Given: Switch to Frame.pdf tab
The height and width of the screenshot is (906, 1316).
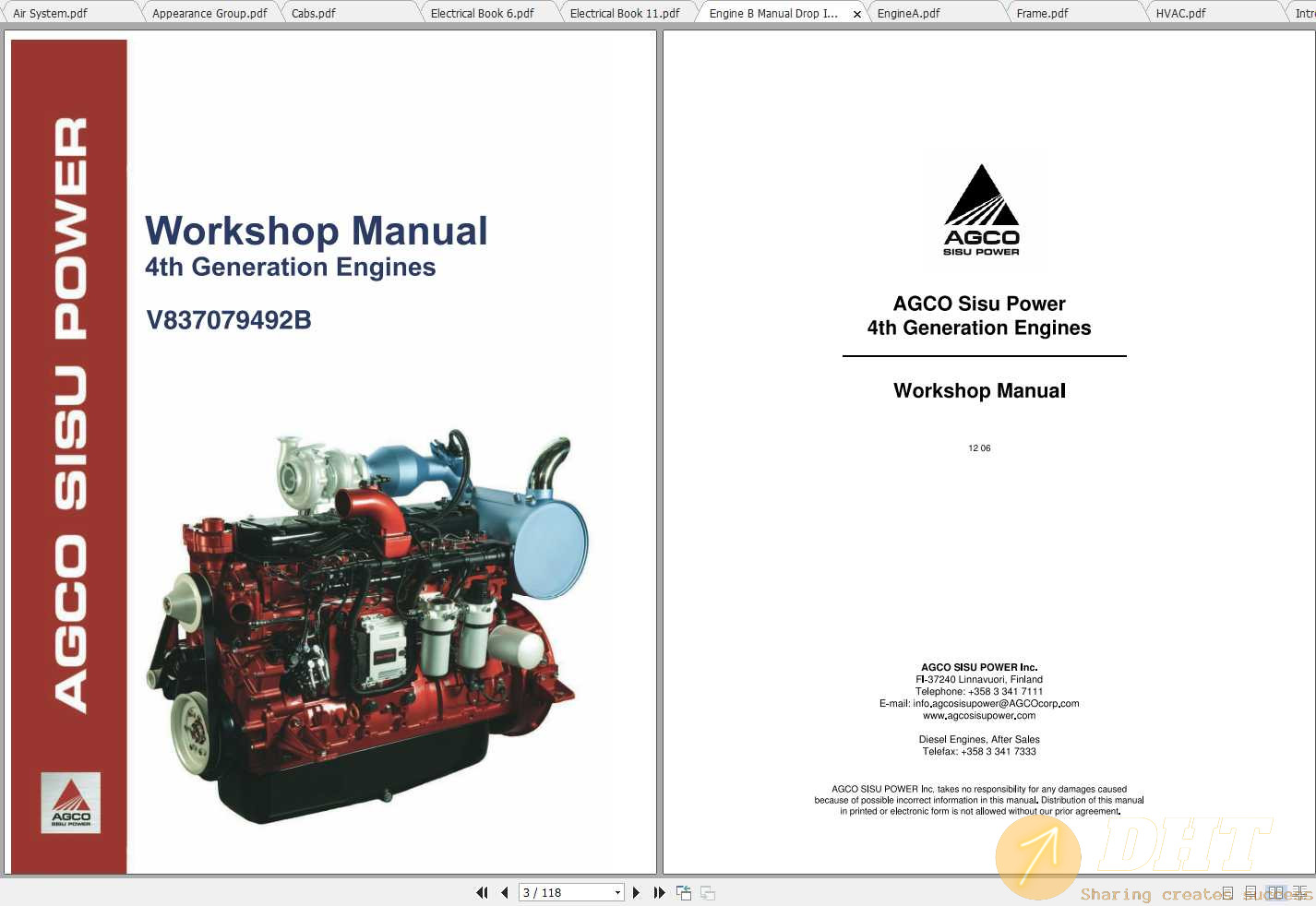Looking at the screenshot, I should [1074, 13].
